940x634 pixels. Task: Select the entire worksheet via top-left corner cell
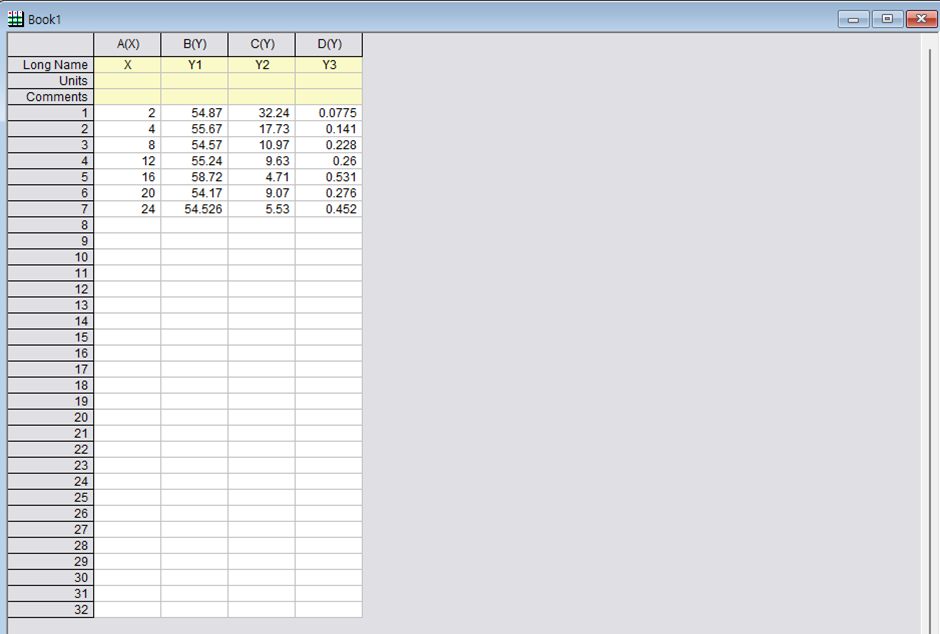[x=50, y=44]
